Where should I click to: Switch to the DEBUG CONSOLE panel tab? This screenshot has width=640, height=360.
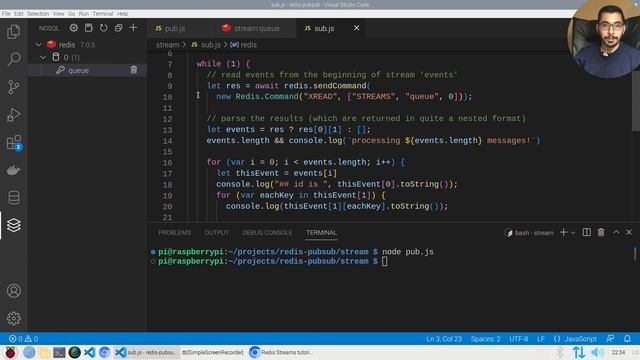(267, 233)
